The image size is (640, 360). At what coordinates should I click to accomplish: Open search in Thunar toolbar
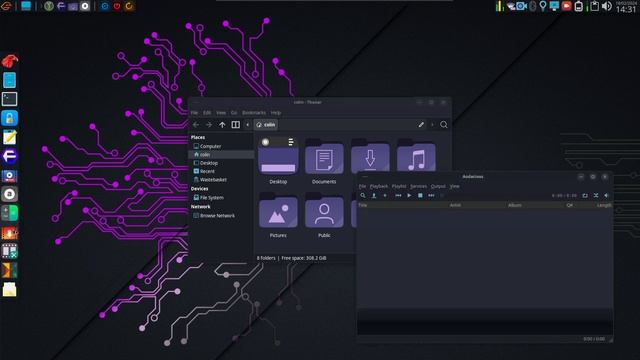point(444,124)
